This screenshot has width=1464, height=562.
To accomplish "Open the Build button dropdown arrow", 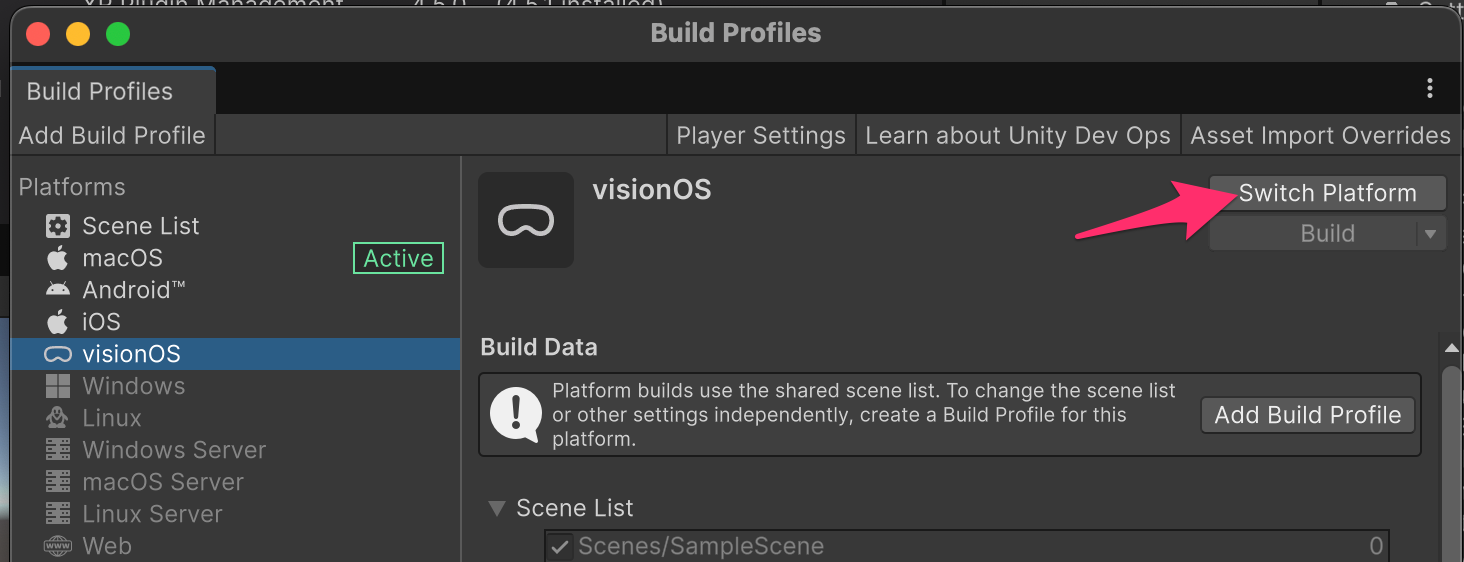I will tap(1431, 234).
